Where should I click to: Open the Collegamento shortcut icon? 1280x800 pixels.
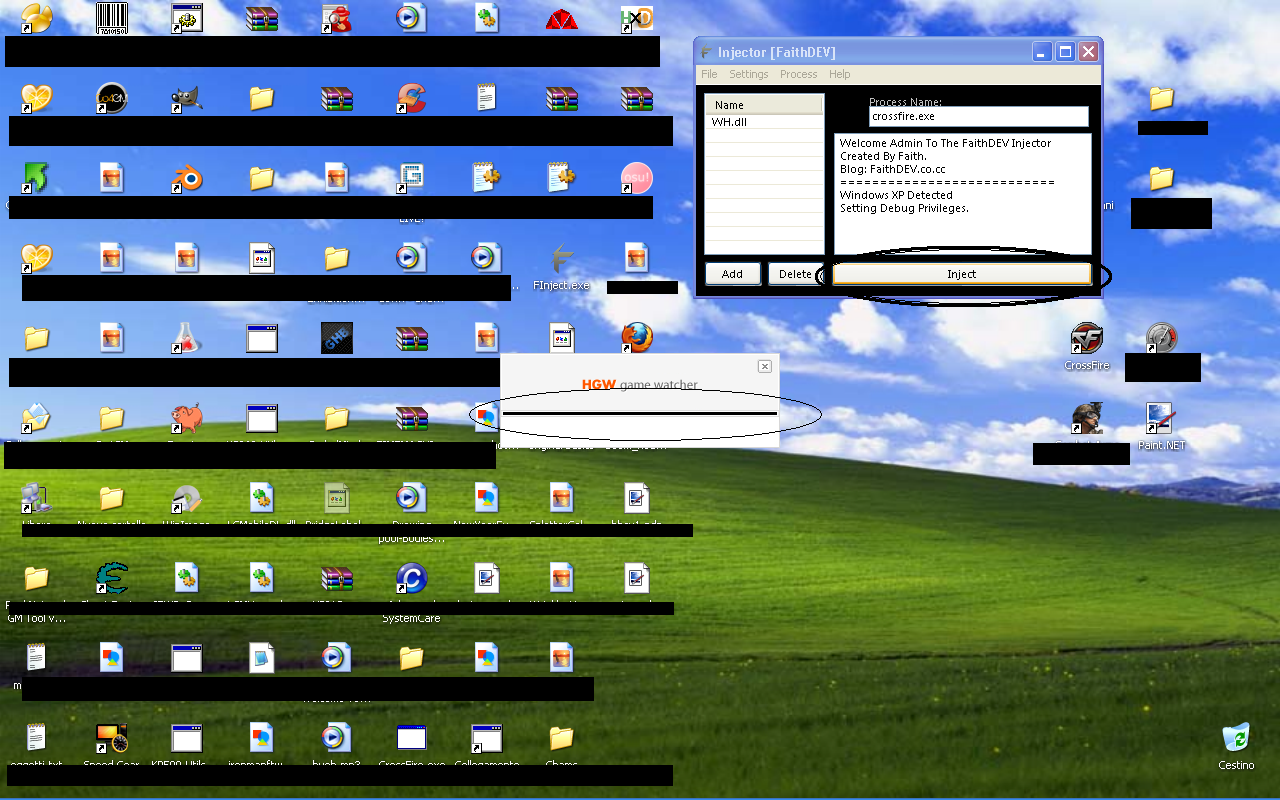coord(486,739)
